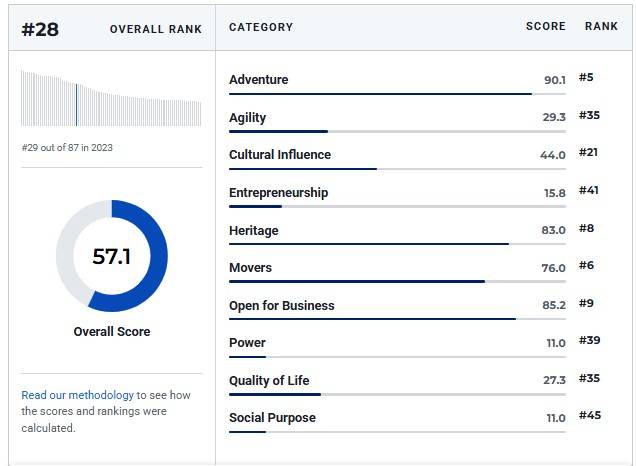Click the Heritage progress bar

point(397,244)
